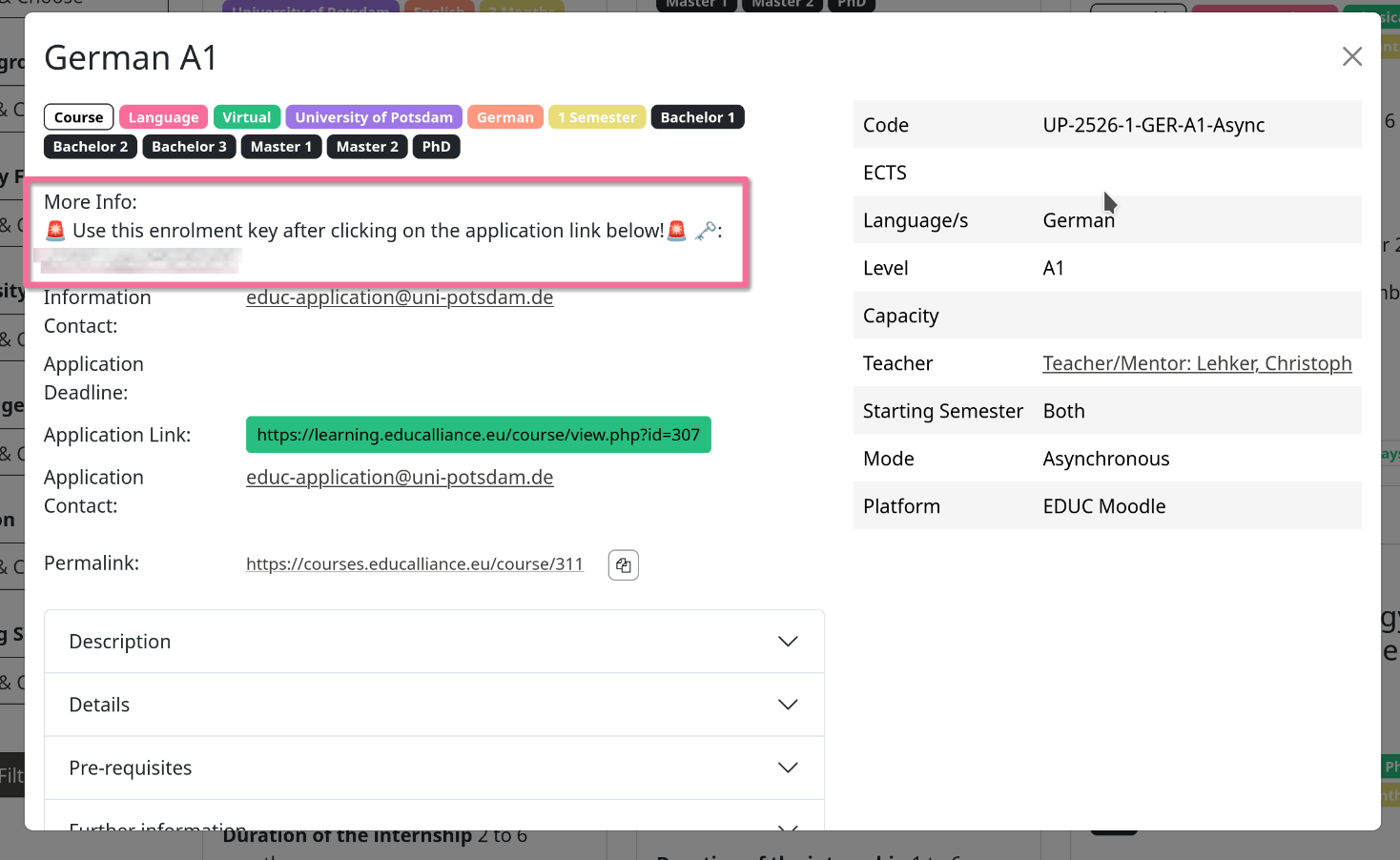Close the German A1 course dialog
This screenshot has height=860, width=1400.
tap(1351, 56)
